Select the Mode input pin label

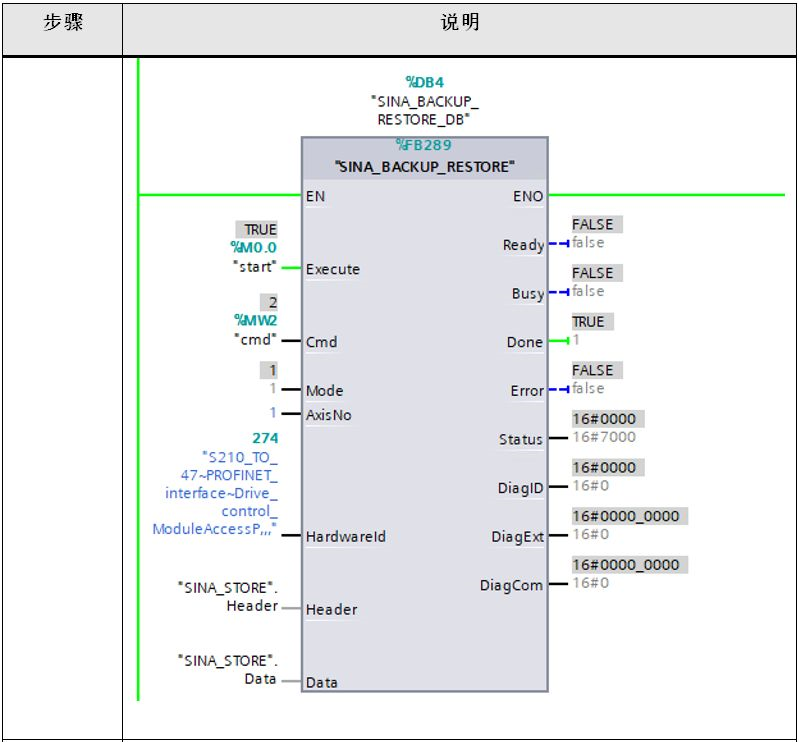(324, 391)
